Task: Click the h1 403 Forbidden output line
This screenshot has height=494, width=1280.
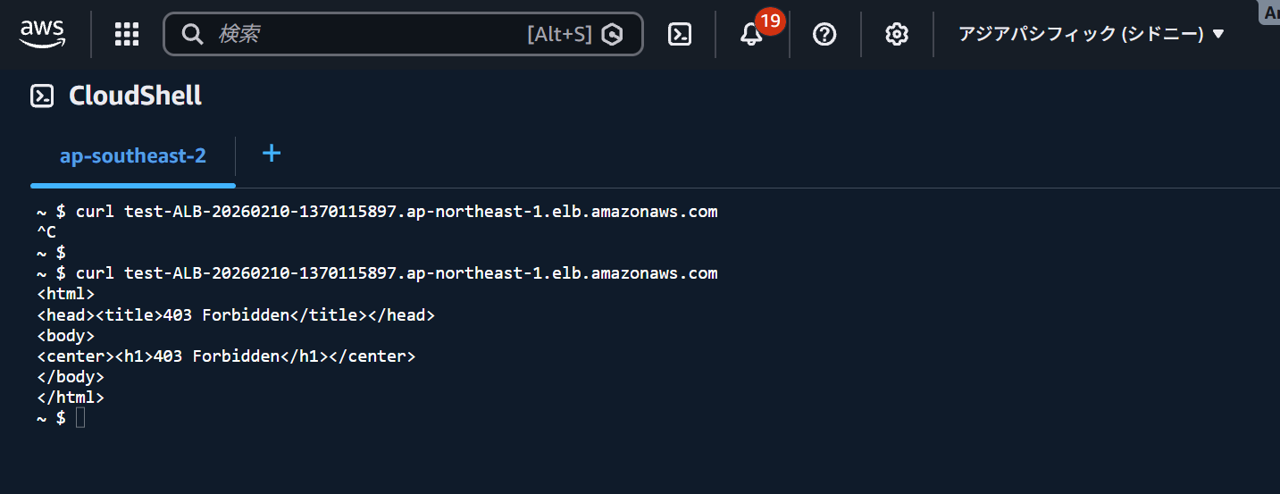Action: (x=225, y=356)
